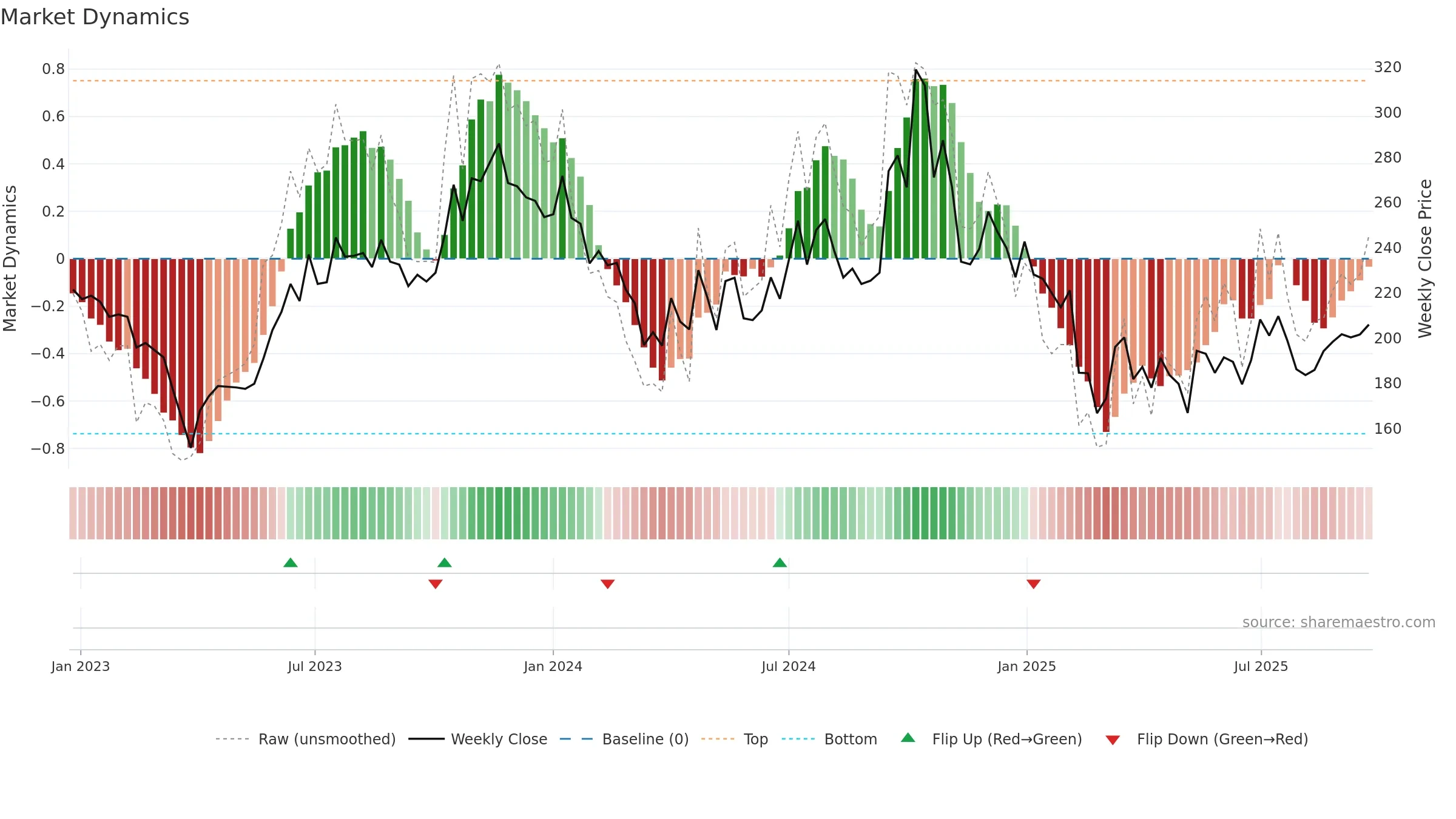The width and height of the screenshot is (1456, 819).
Task: Click the vertical Market Dynamics axis title
Action: [10, 258]
